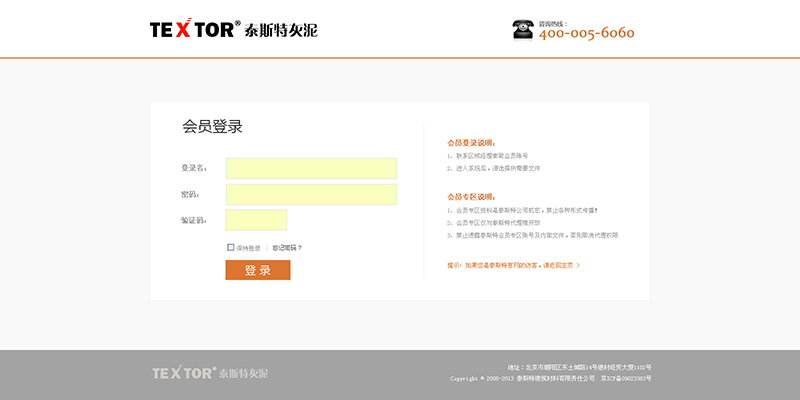Open the 忘记密码 link

click(286, 248)
